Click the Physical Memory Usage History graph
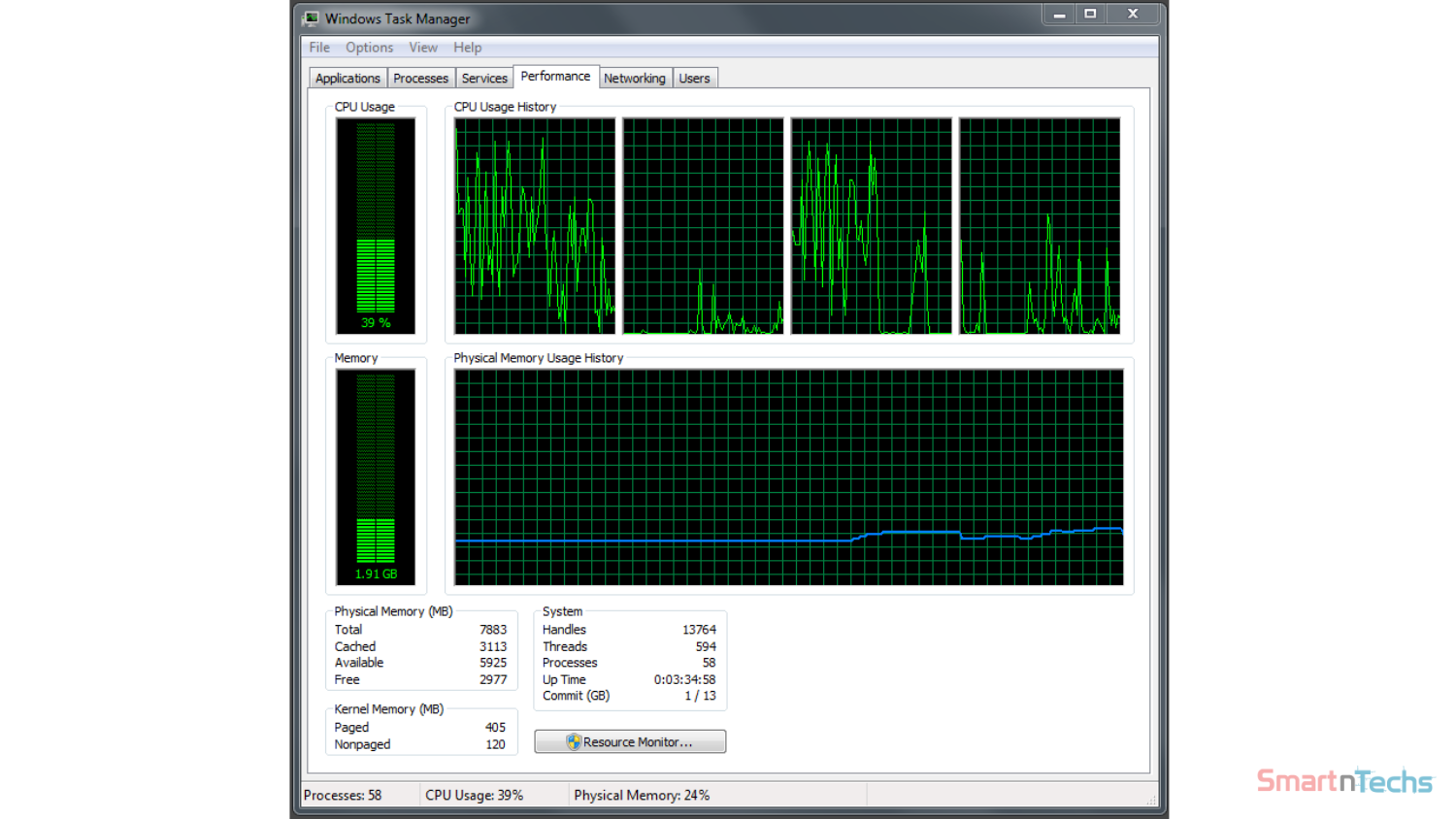Image resolution: width=1456 pixels, height=819 pixels. (x=789, y=477)
